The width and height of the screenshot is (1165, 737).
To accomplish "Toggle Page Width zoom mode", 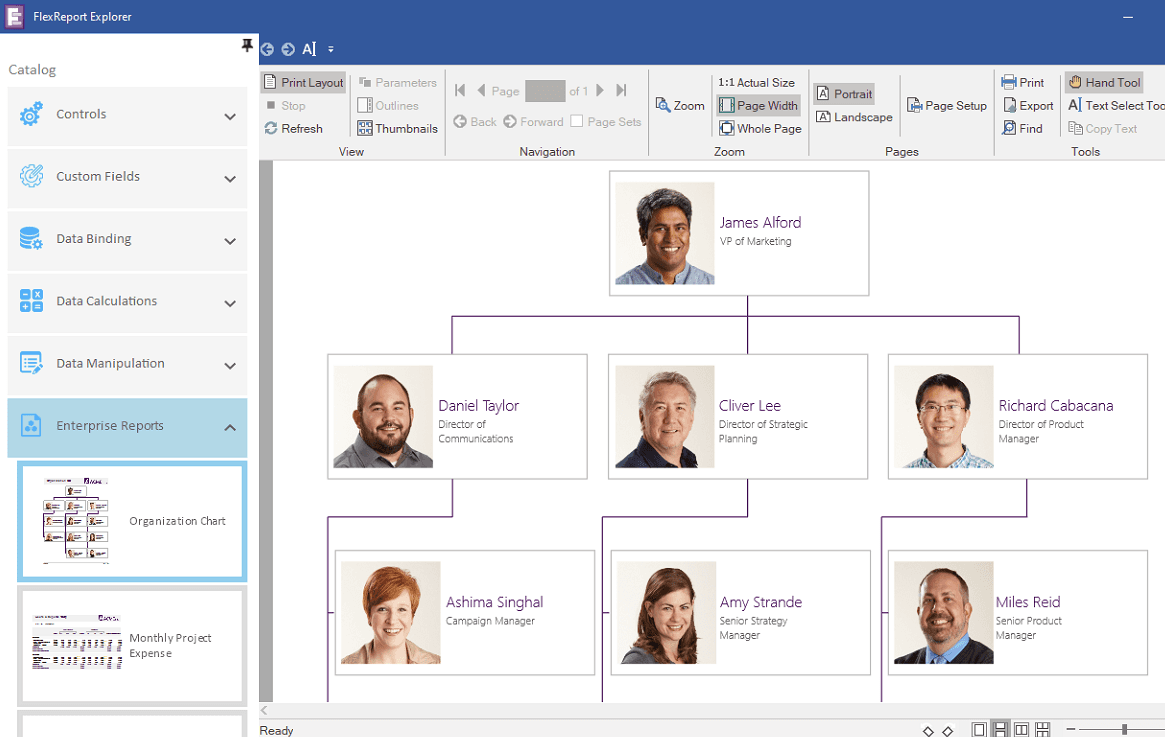I will pos(759,105).
